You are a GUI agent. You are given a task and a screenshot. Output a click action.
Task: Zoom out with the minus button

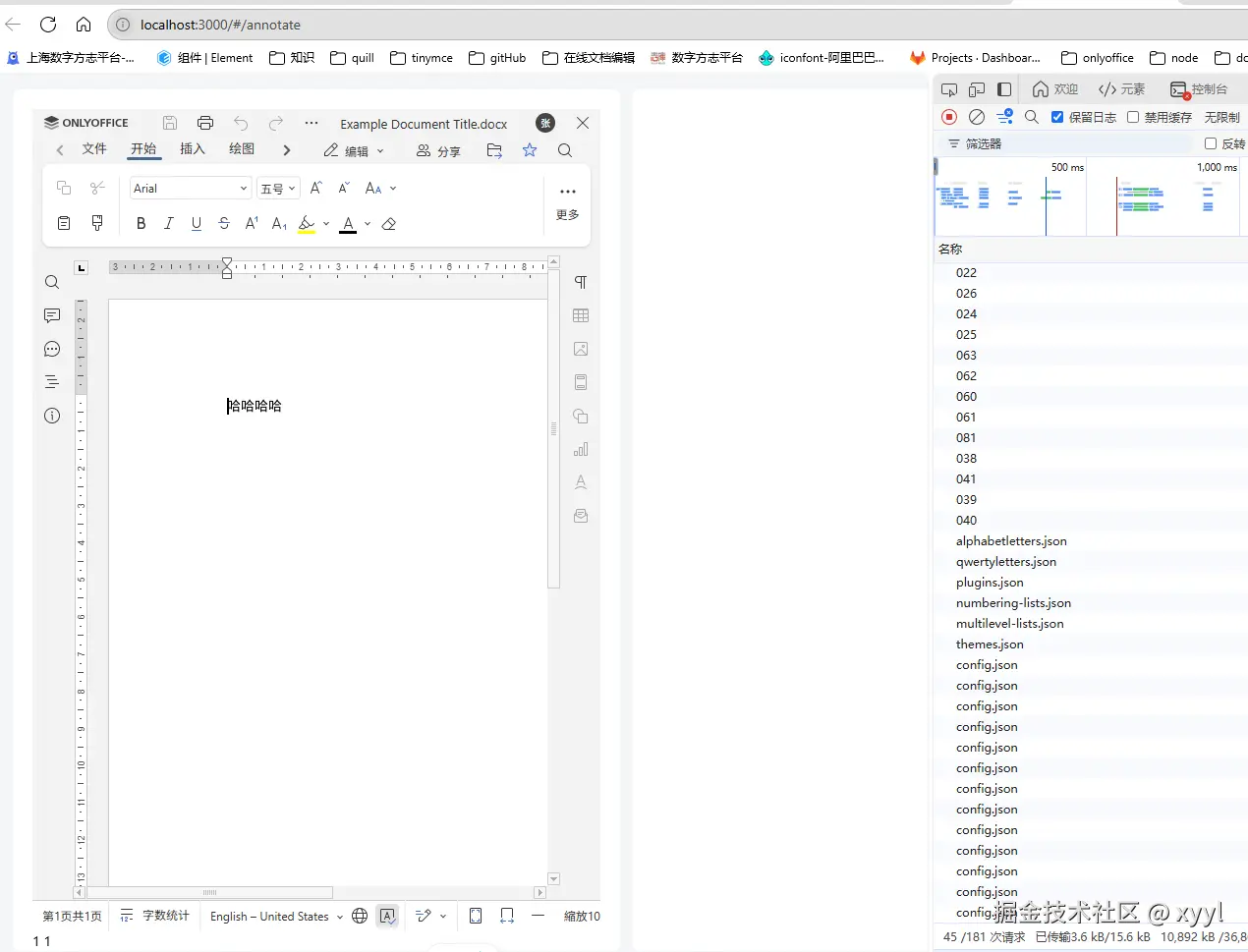coord(538,916)
